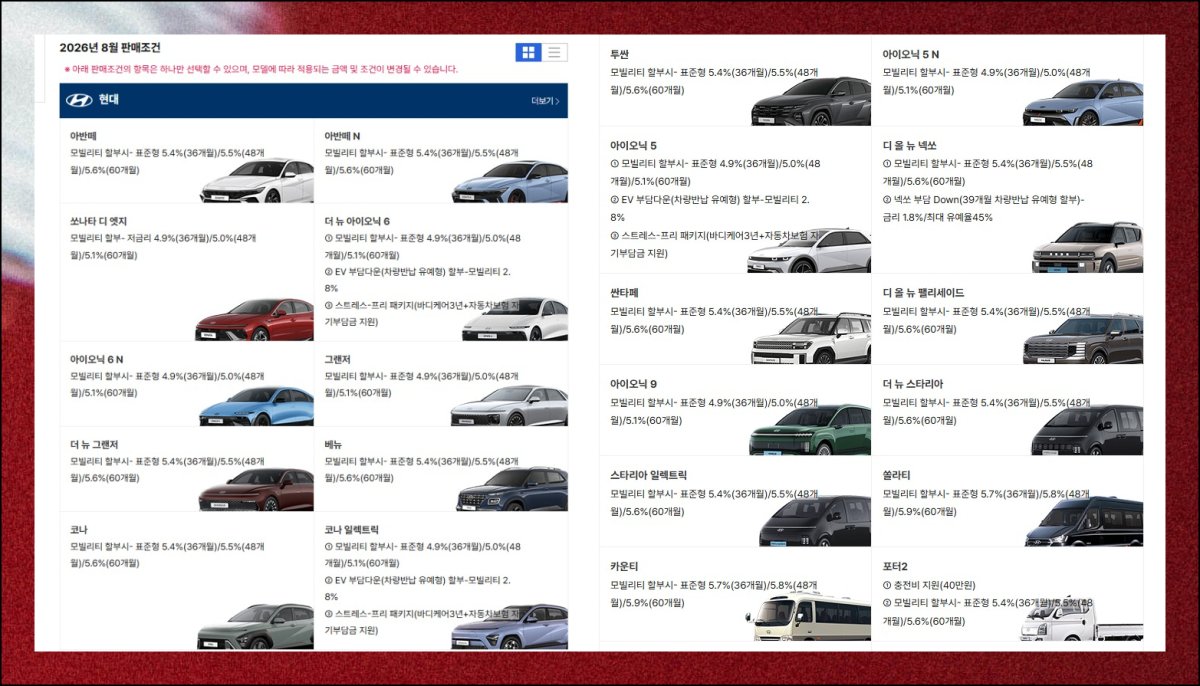Select the 베뉴 model title
Viewport: 1200px width, 686px height.
tap(333, 444)
